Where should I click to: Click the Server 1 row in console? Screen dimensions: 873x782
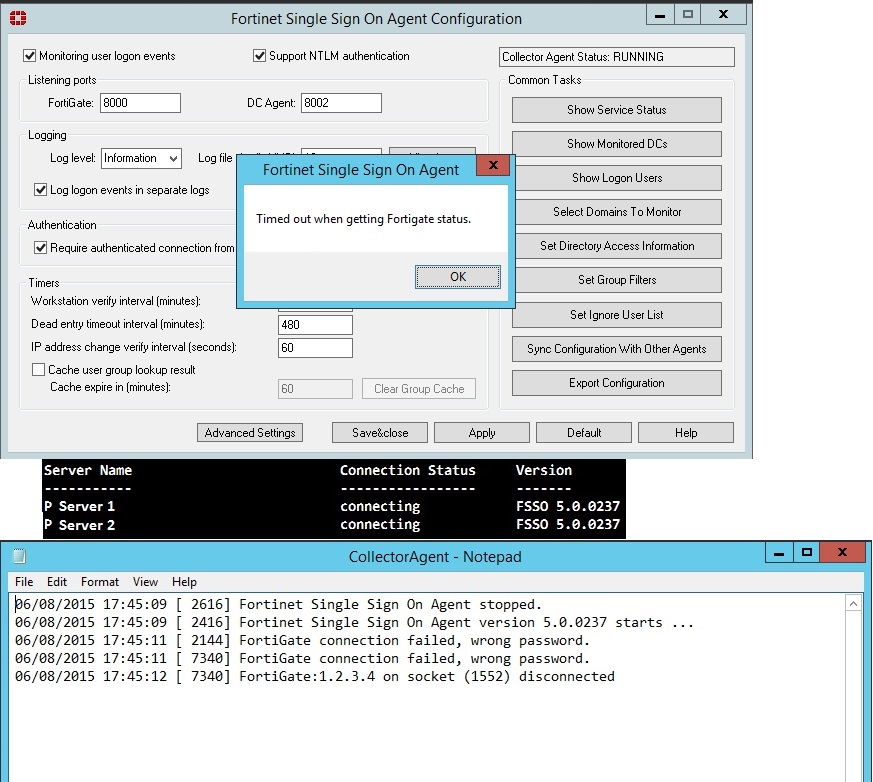[x=332, y=506]
